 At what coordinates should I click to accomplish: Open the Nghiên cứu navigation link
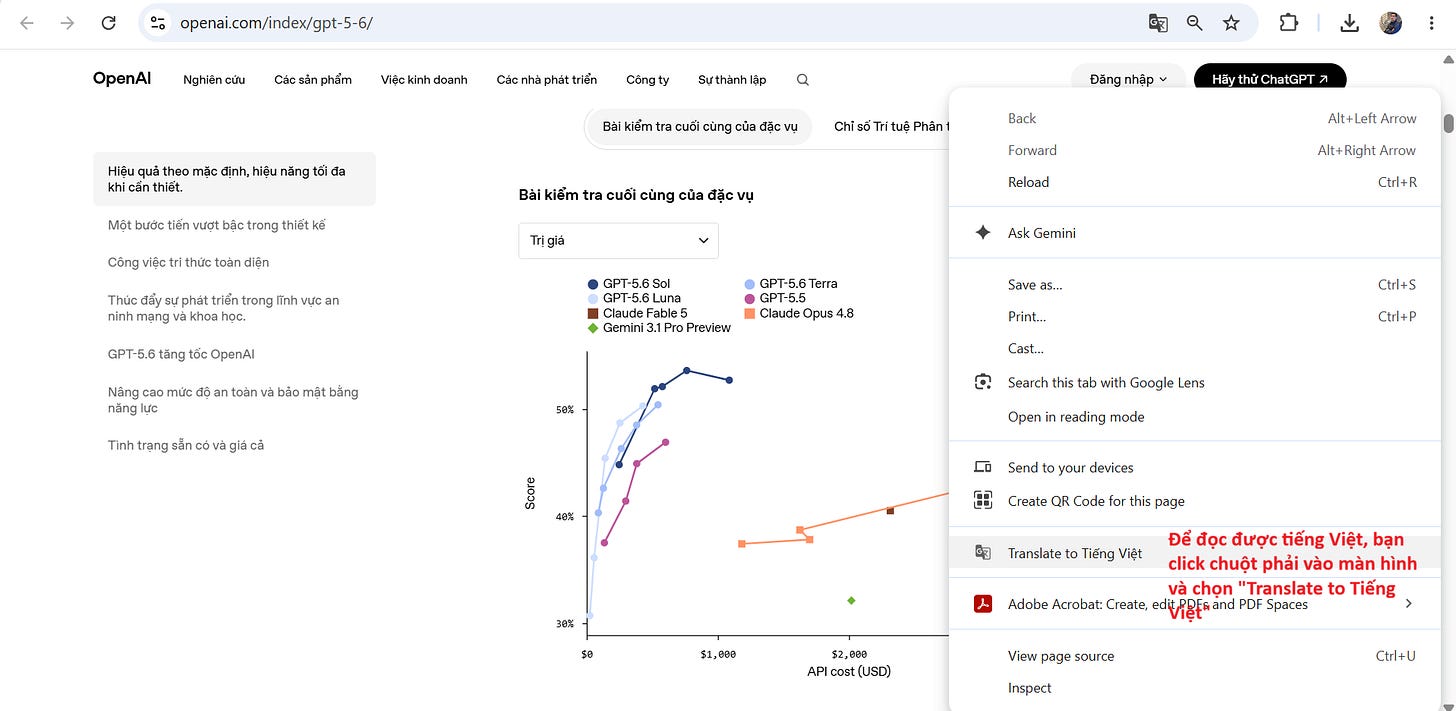pos(214,80)
